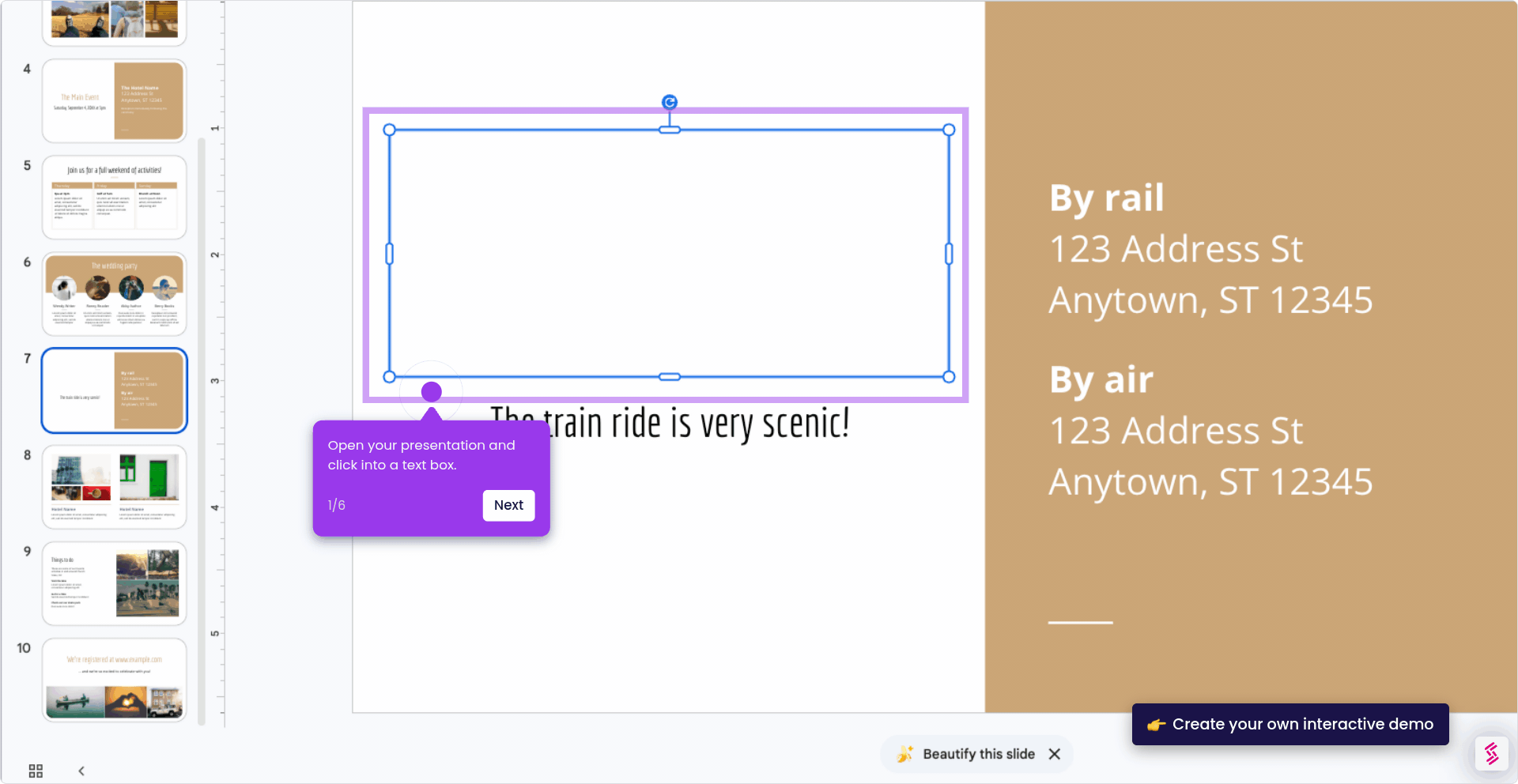
Task: Click 'The train ride is very scenic!' text
Action: (x=670, y=424)
